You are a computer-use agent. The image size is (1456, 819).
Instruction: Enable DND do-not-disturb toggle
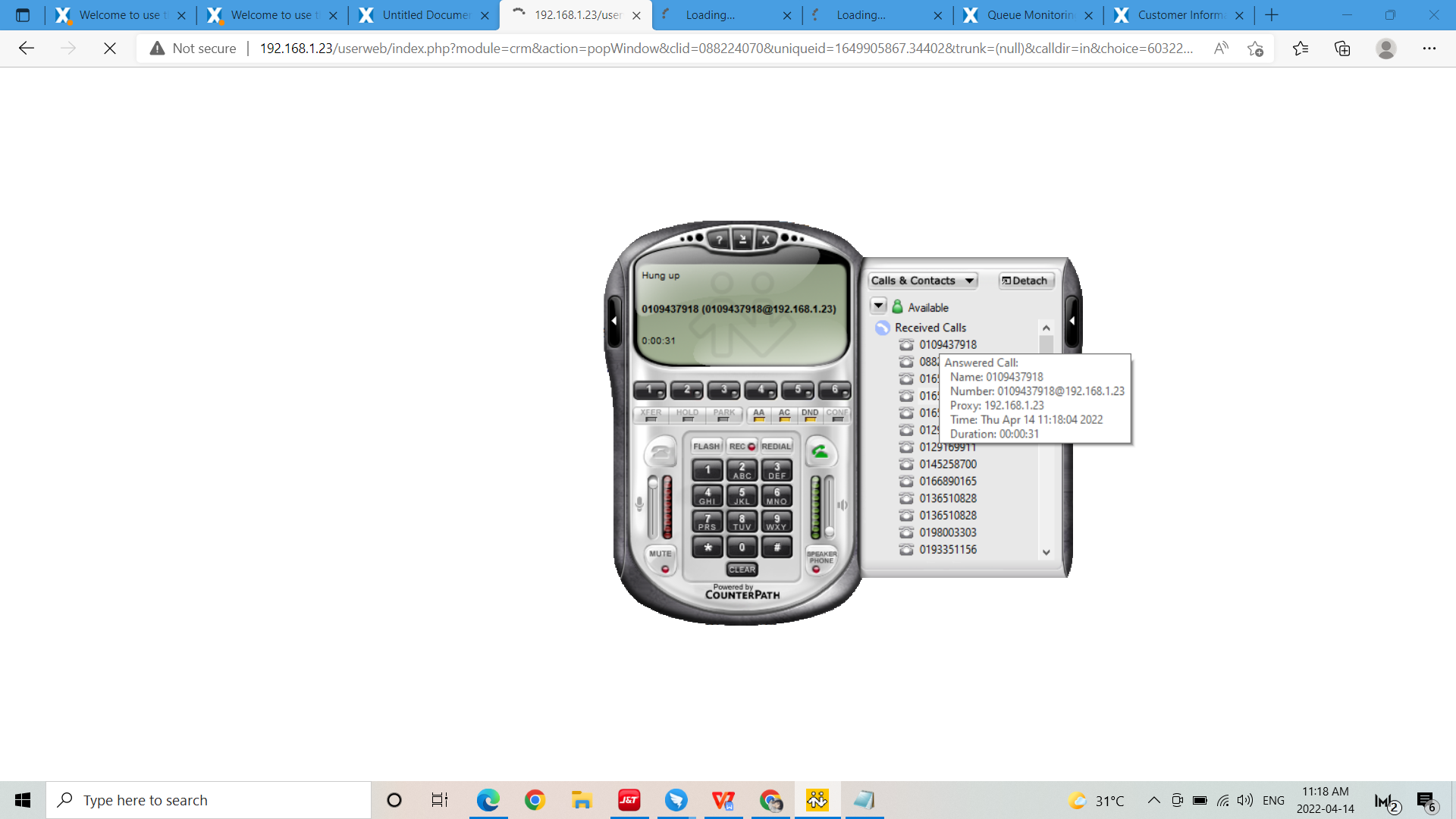click(810, 415)
